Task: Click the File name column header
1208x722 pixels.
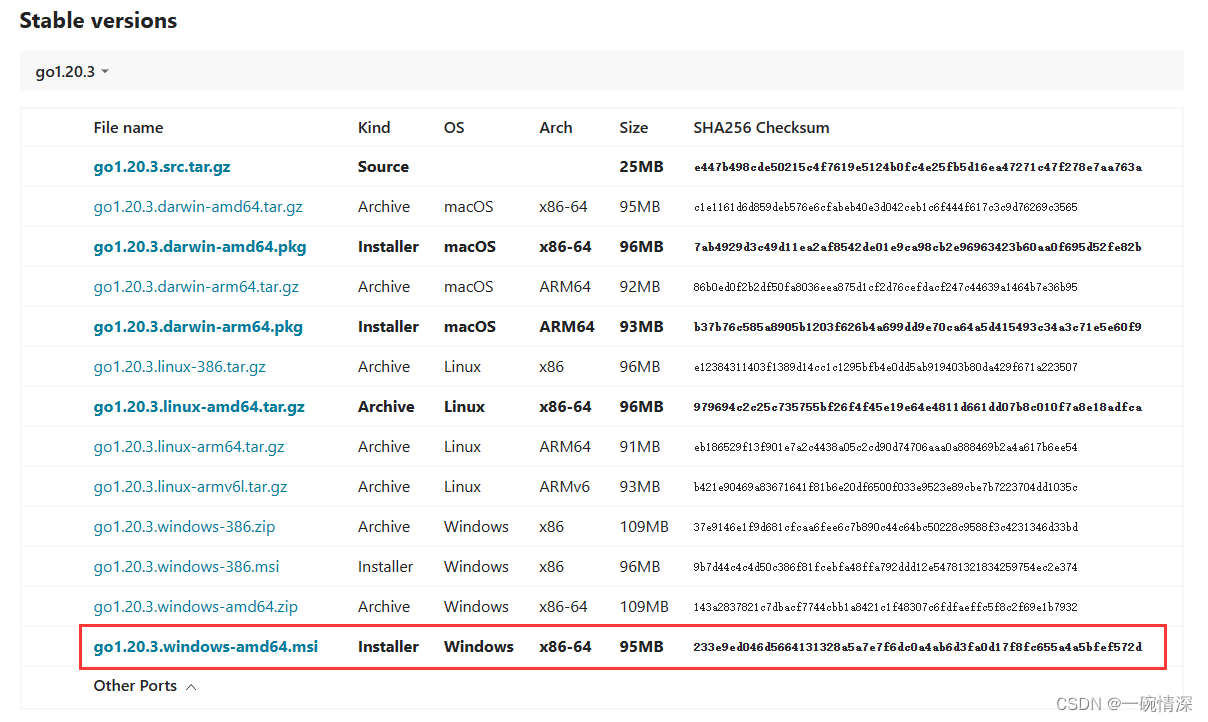Action: [128, 128]
